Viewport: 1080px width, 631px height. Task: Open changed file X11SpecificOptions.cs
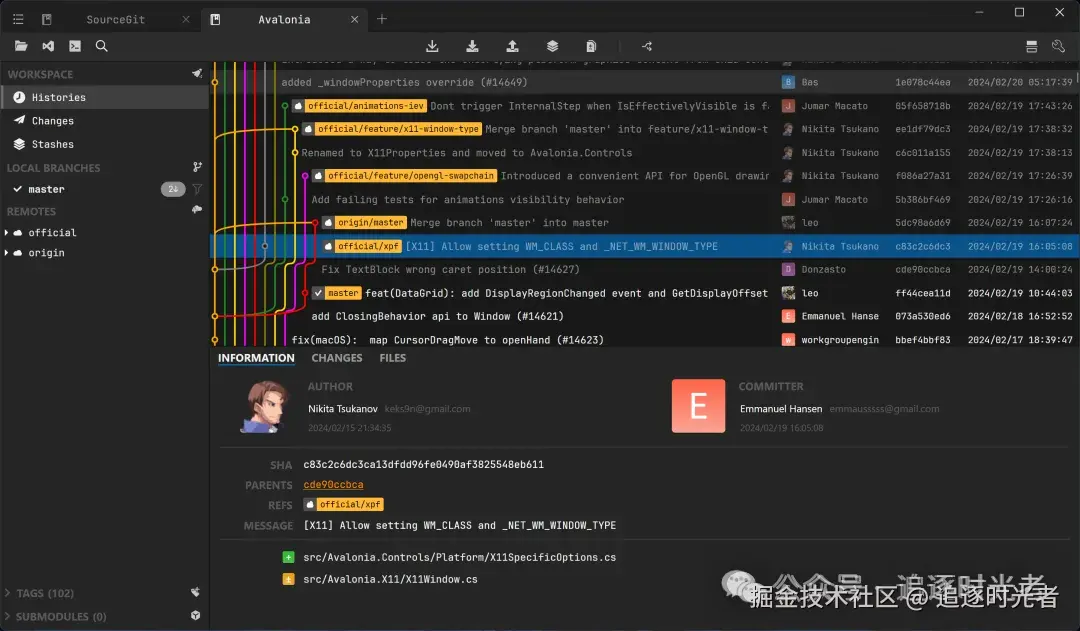(459, 557)
